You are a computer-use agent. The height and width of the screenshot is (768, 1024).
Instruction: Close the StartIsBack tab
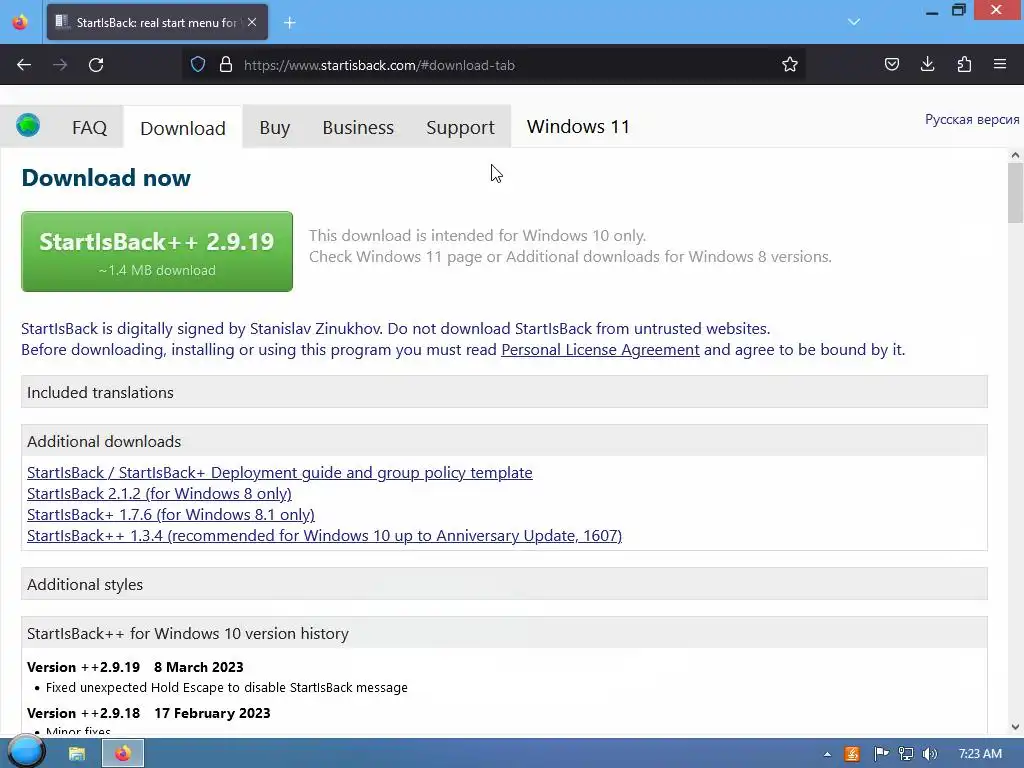click(252, 22)
